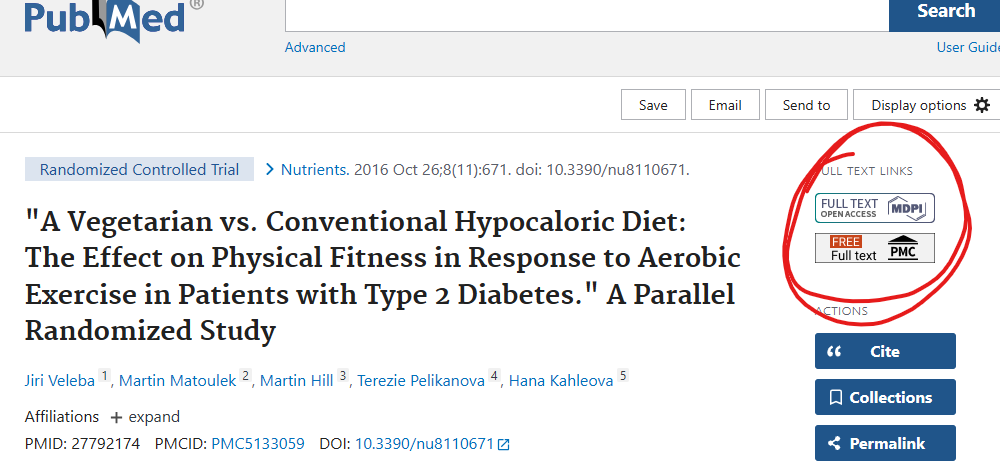Expand the Affiliations section
This screenshot has height=462, width=1000.
tap(147, 417)
